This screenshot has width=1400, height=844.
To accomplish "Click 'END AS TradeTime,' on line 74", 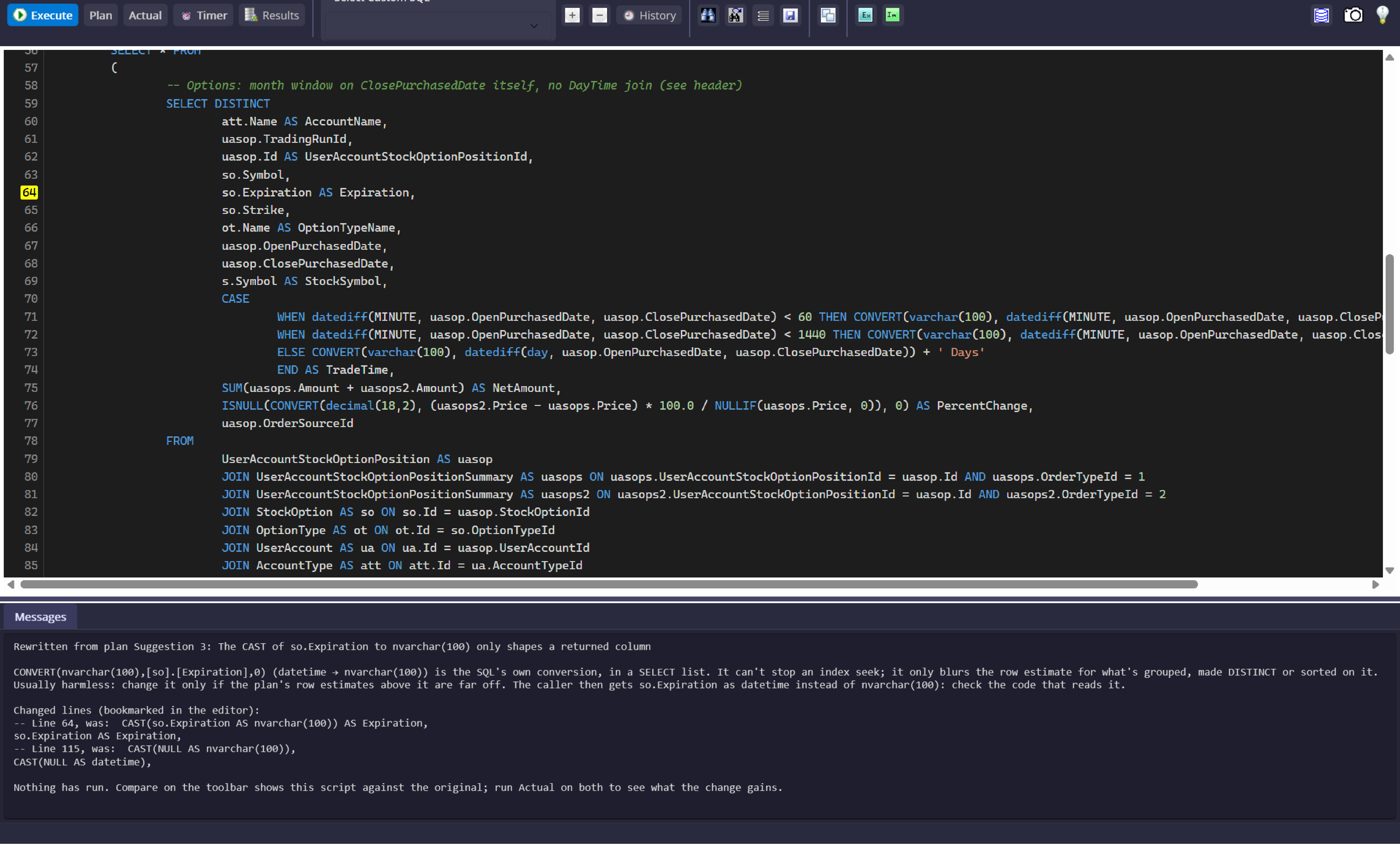I will coord(335,370).
